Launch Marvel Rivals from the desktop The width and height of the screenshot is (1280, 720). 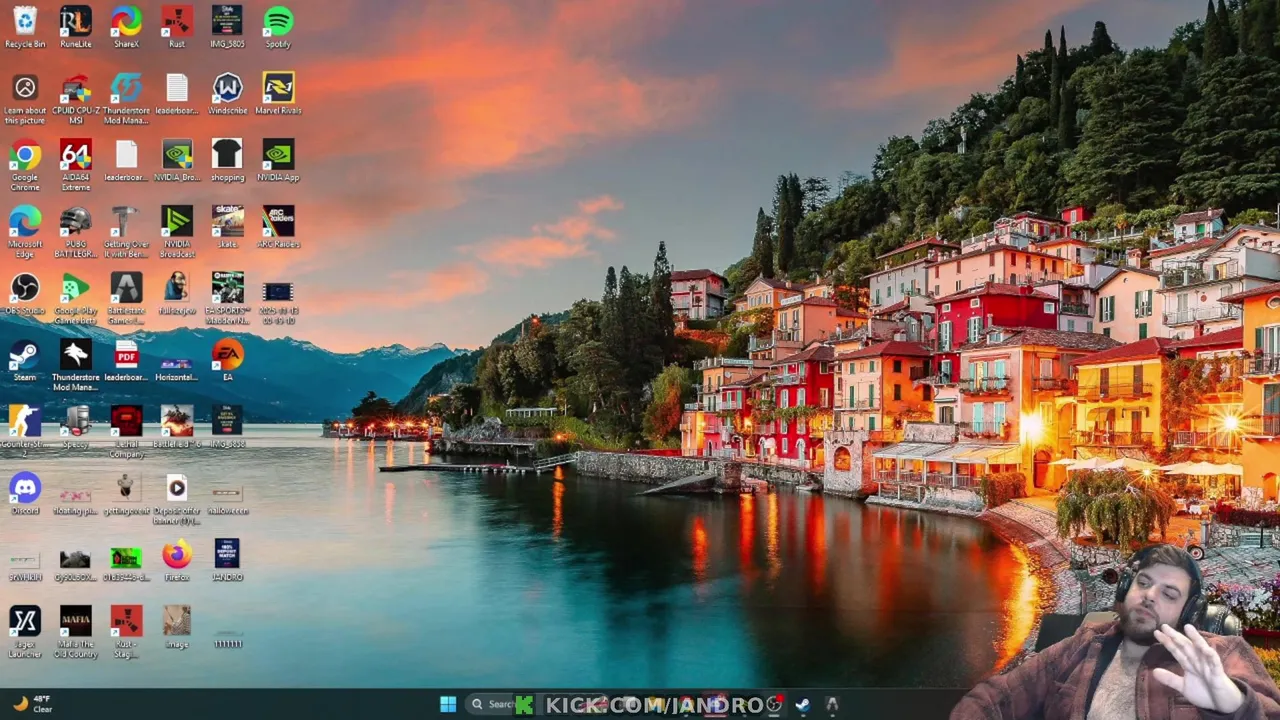pyautogui.click(x=278, y=93)
